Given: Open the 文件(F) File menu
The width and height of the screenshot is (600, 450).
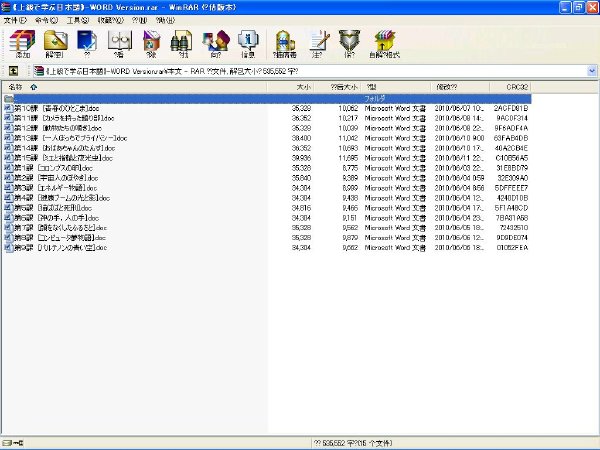Looking at the screenshot, I should [x=15, y=20].
